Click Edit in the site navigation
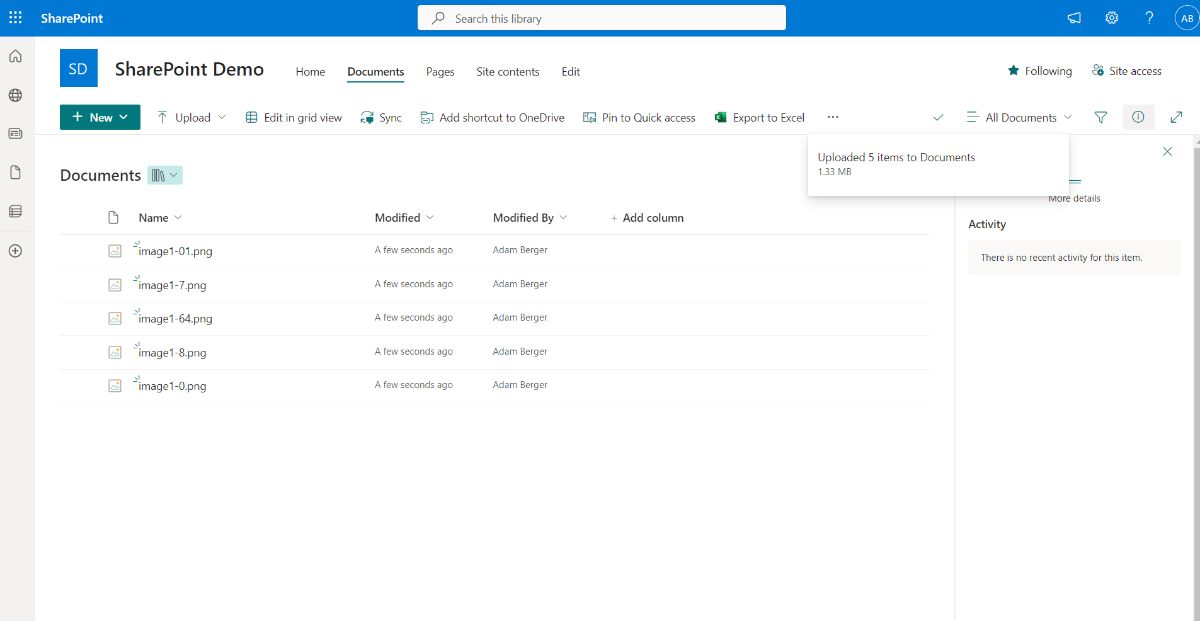The height and width of the screenshot is (621, 1200). 571,72
